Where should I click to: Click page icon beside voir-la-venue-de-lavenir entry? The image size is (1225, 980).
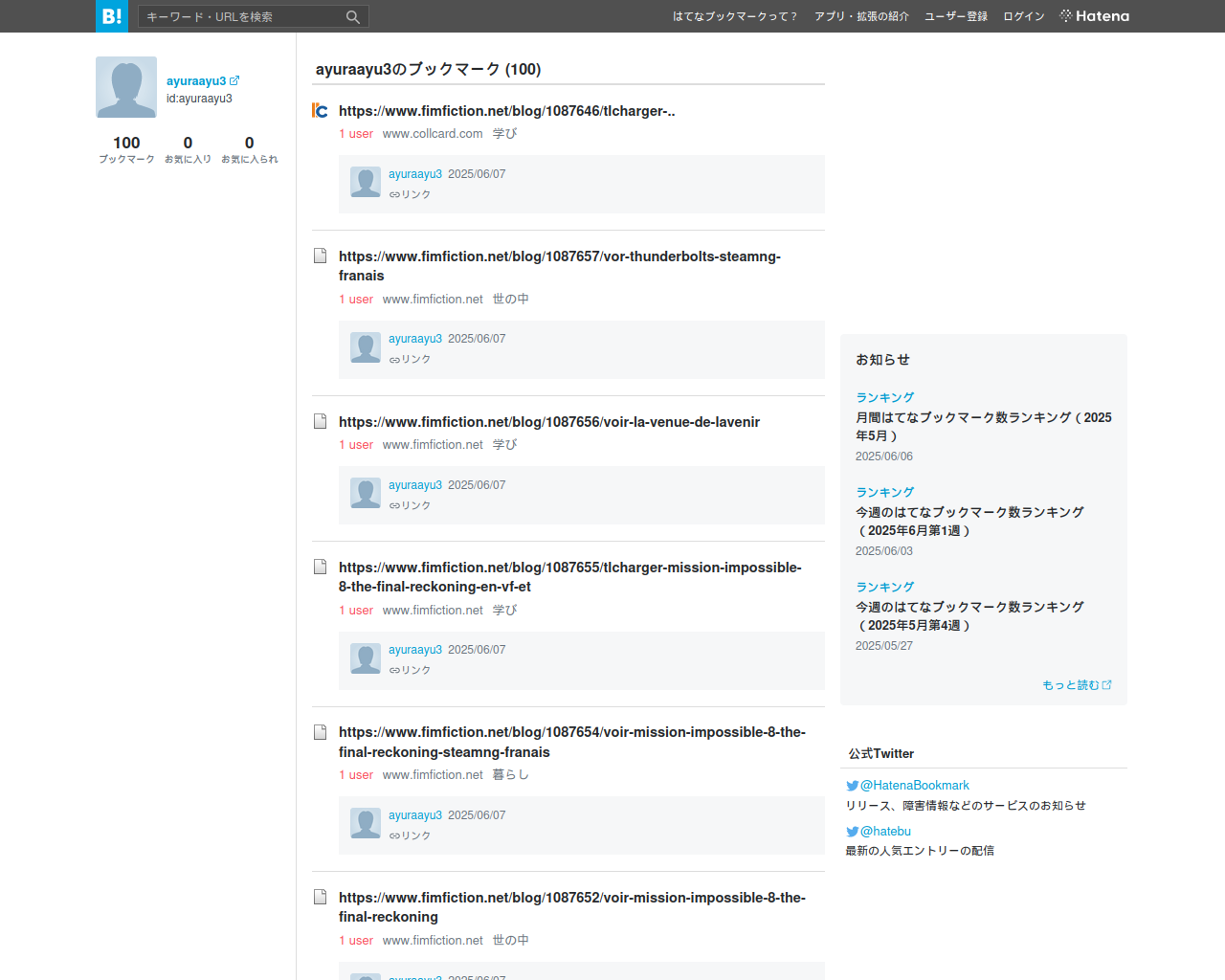coord(321,422)
